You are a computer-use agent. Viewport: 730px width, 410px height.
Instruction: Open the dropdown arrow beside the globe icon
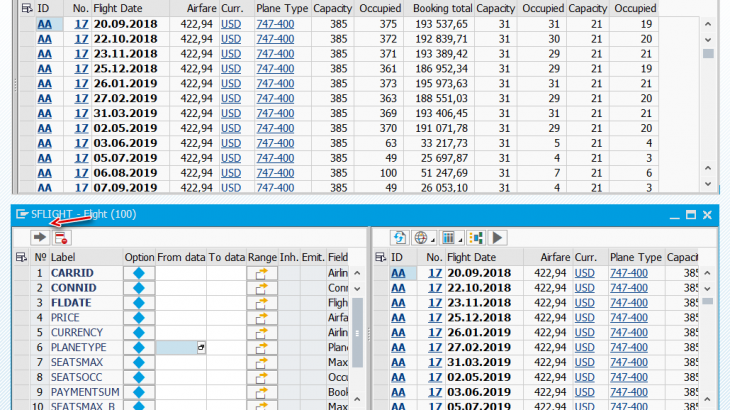[x=433, y=240]
